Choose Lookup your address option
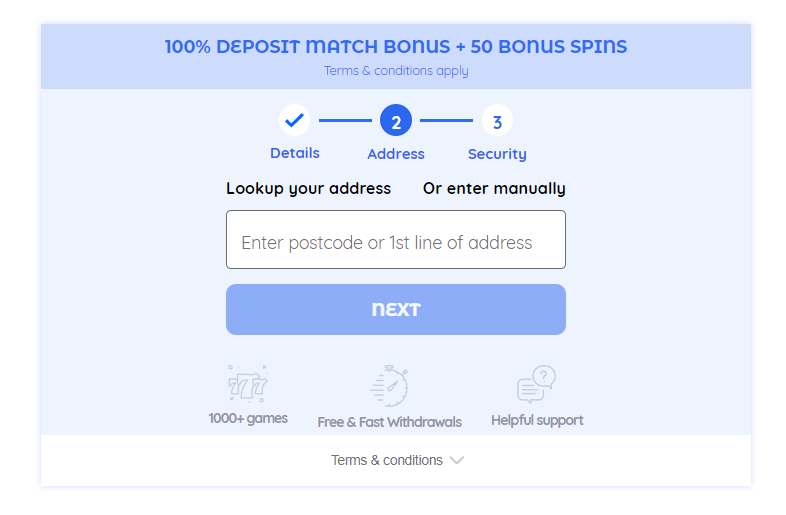The width and height of the screenshot is (786, 515). tap(308, 189)
